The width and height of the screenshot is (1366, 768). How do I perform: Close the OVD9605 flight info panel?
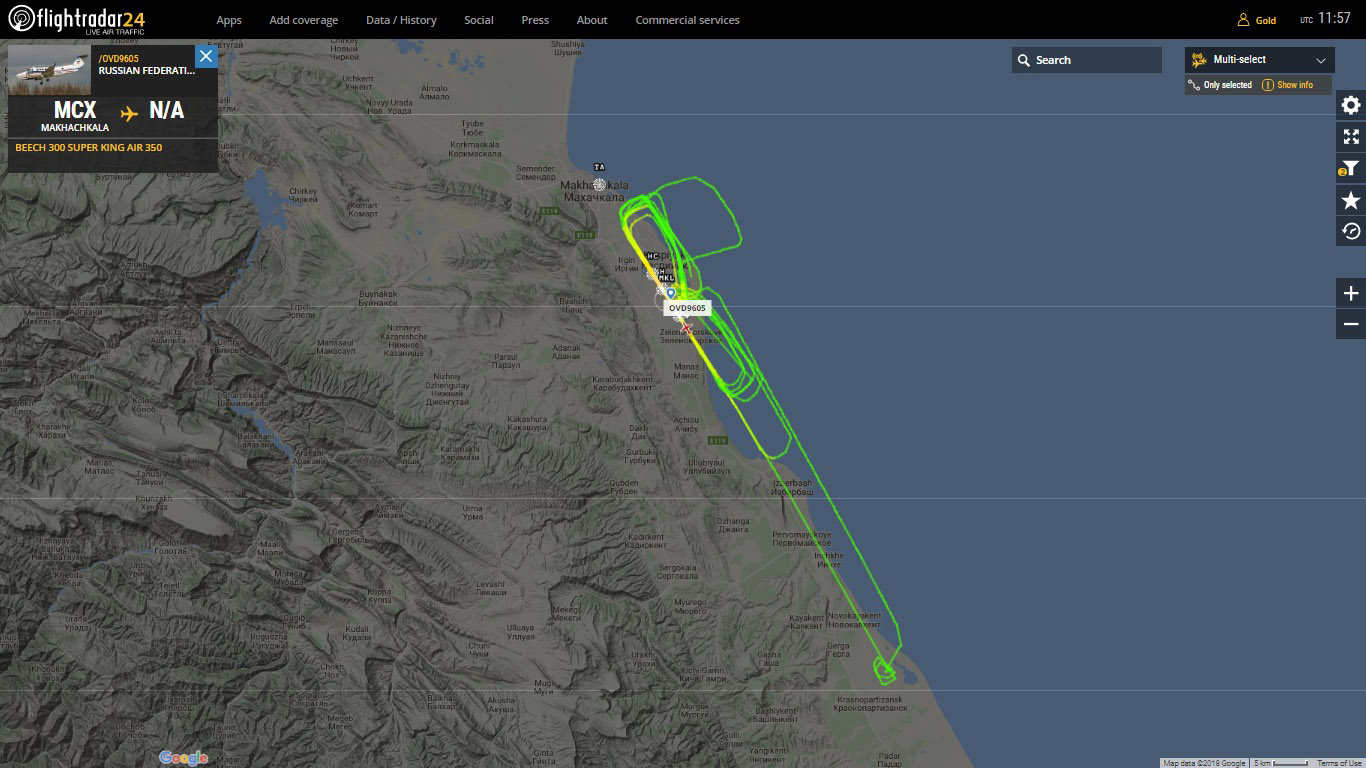(x=206, y=56)
